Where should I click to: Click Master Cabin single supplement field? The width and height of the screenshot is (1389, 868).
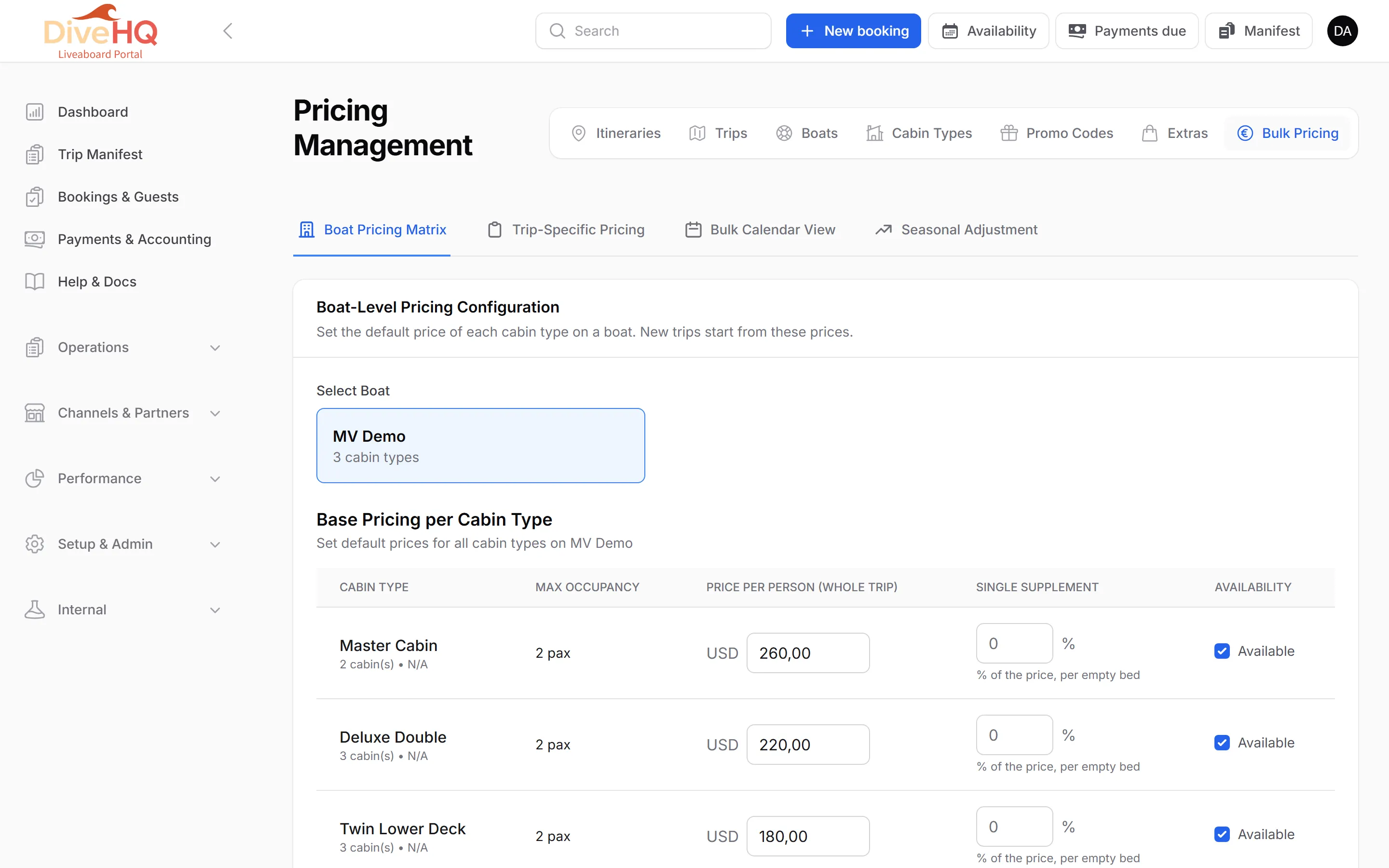pos(1014,644)
